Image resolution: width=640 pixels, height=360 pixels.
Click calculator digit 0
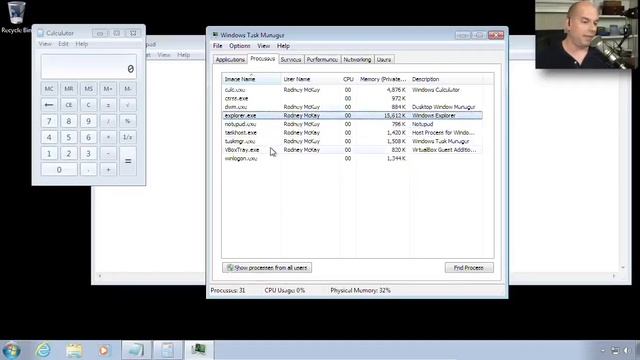pos(59,170)
